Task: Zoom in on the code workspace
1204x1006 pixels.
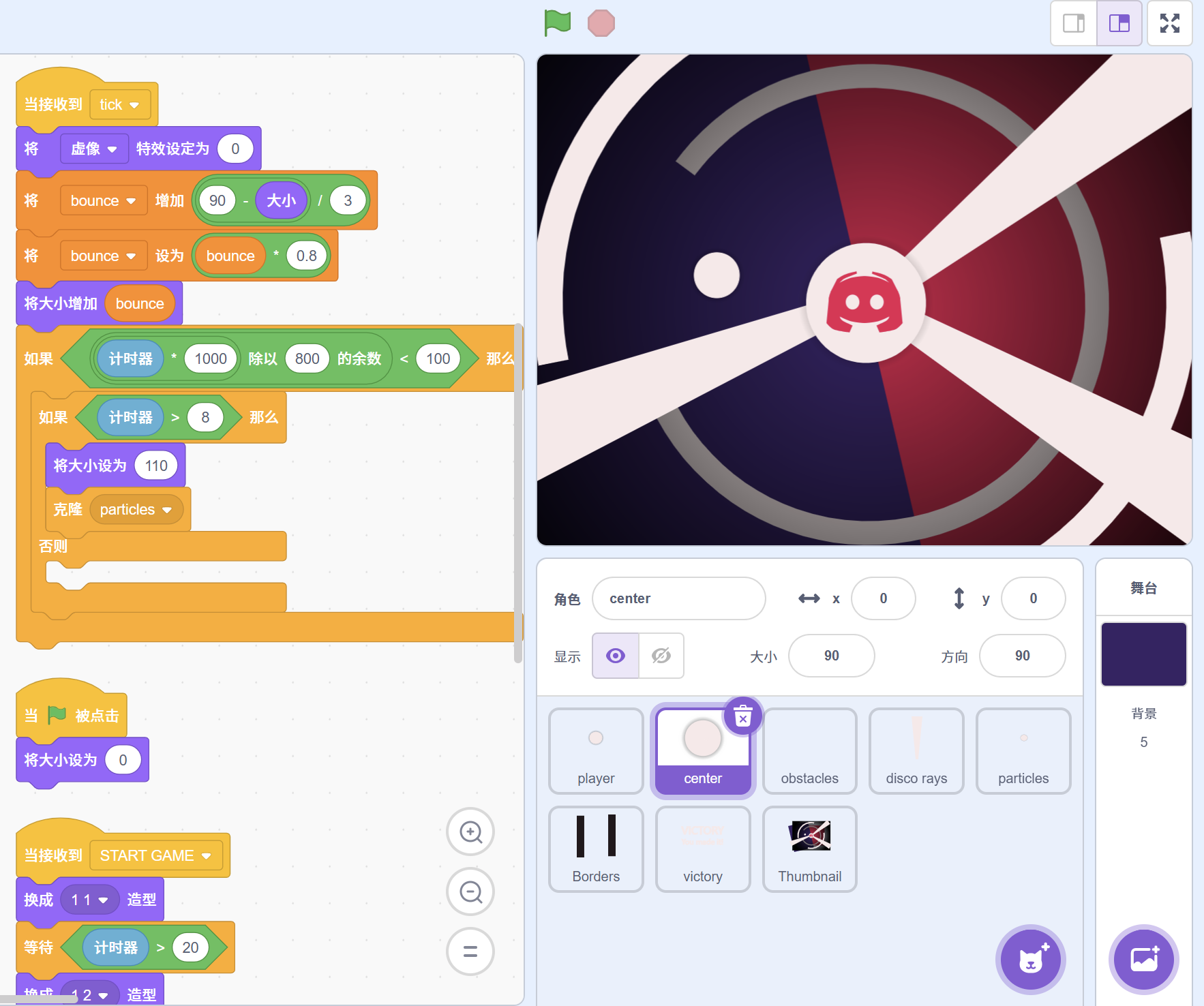Action: [x=470, y=832]
